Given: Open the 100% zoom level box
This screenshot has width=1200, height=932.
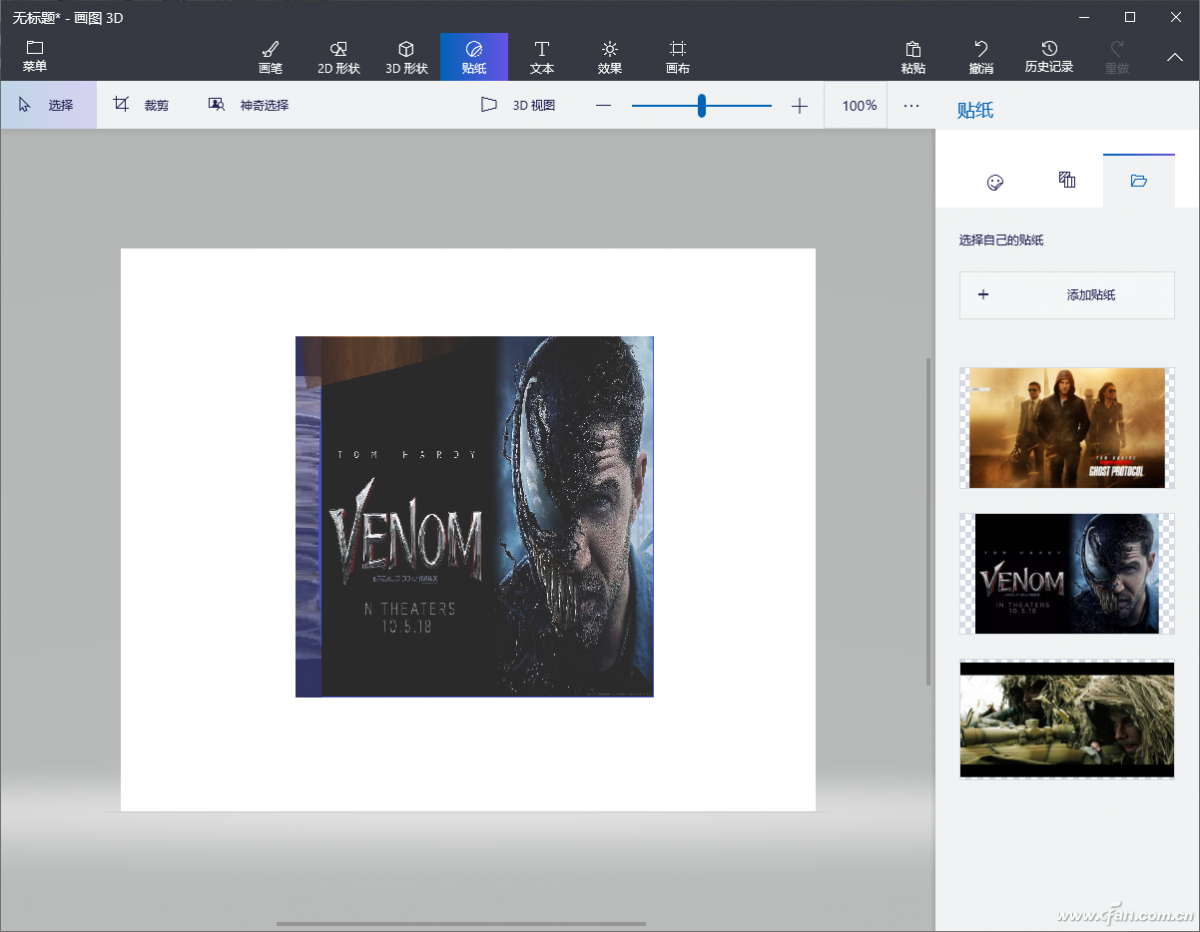Looking at the screenshot, I should tap(858, 105).
